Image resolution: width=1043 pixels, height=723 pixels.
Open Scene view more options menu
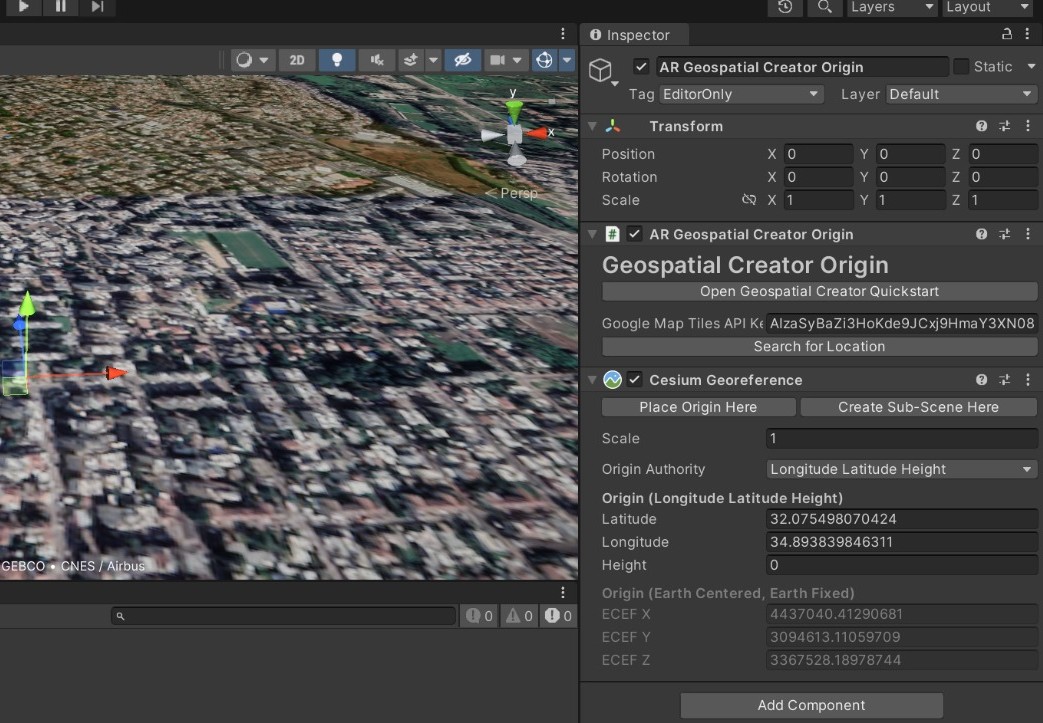pos(563,34)
